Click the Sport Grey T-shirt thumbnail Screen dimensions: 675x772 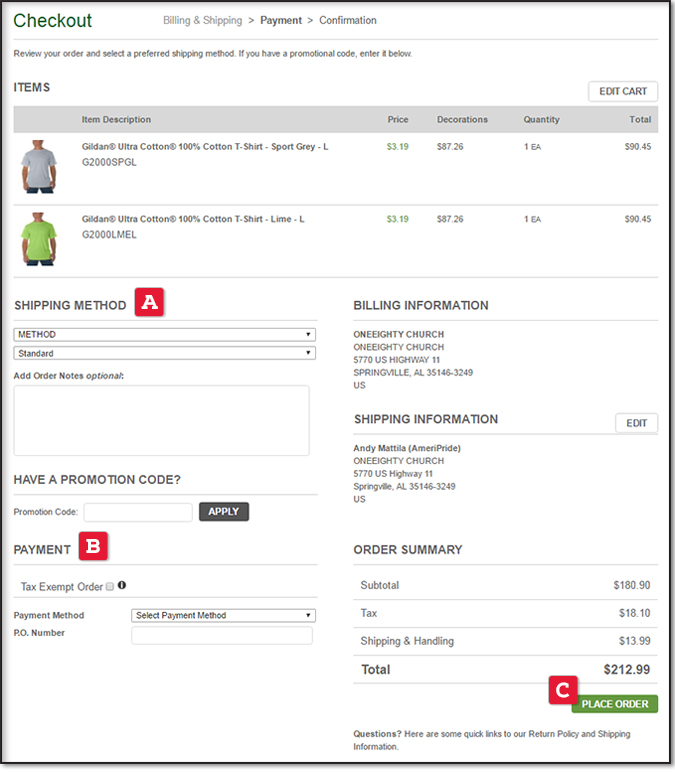pos(38,166)
